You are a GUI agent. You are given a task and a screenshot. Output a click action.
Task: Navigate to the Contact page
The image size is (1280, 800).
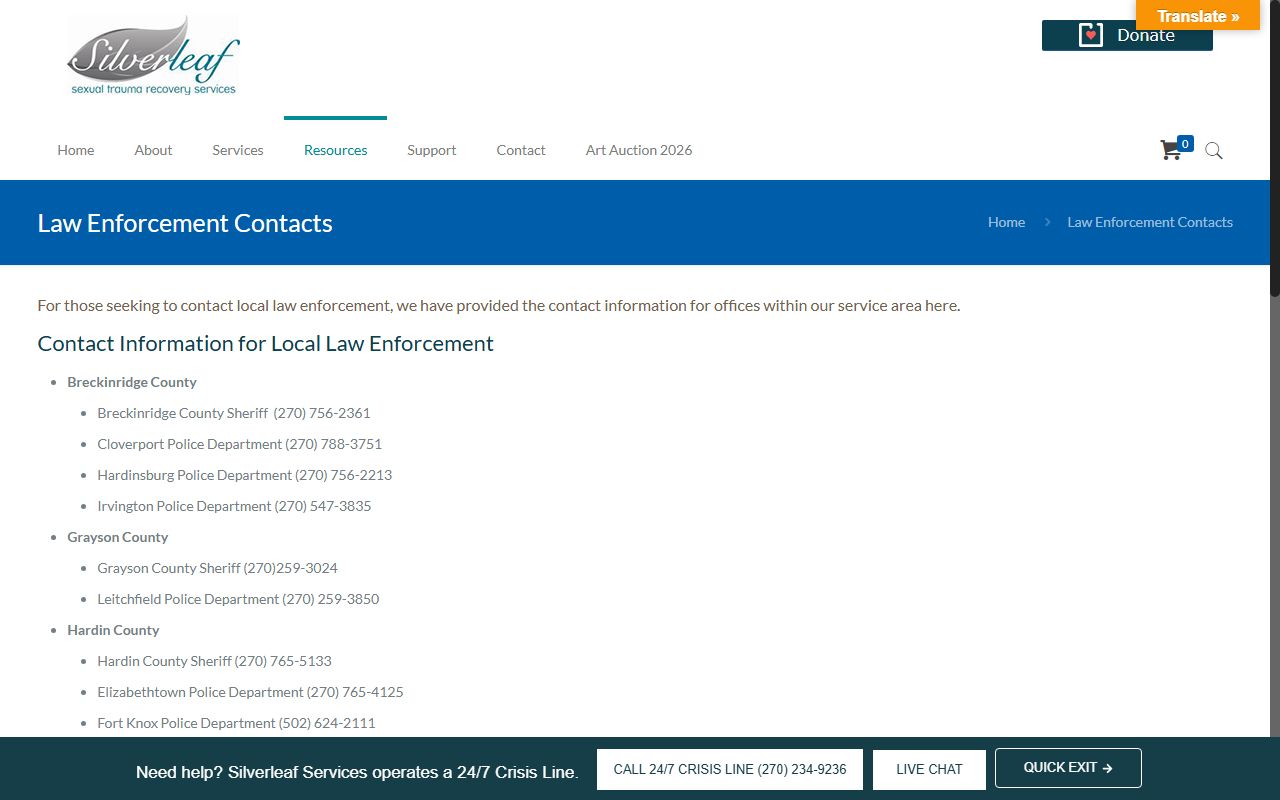[x=520, y=150]
